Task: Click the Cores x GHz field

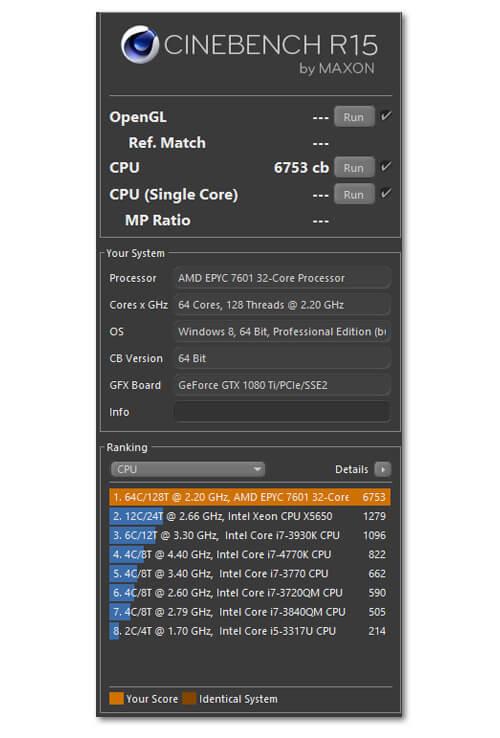Action: tap(282, 305)
